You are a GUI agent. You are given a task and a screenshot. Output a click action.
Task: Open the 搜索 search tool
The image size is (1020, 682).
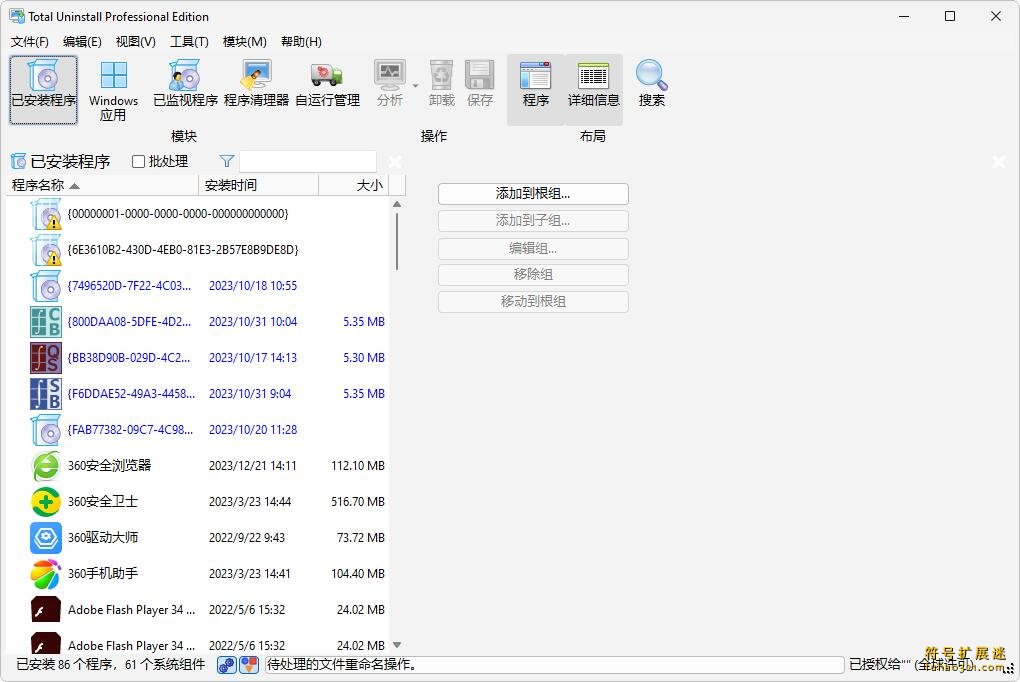pos(651,85)
